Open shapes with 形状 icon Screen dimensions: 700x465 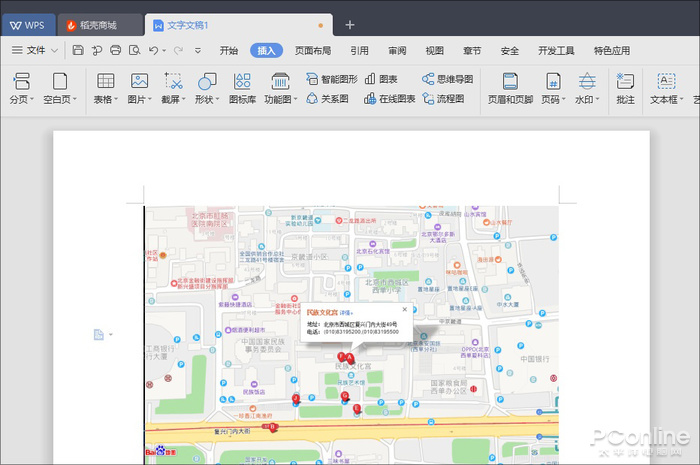(207, 88)
